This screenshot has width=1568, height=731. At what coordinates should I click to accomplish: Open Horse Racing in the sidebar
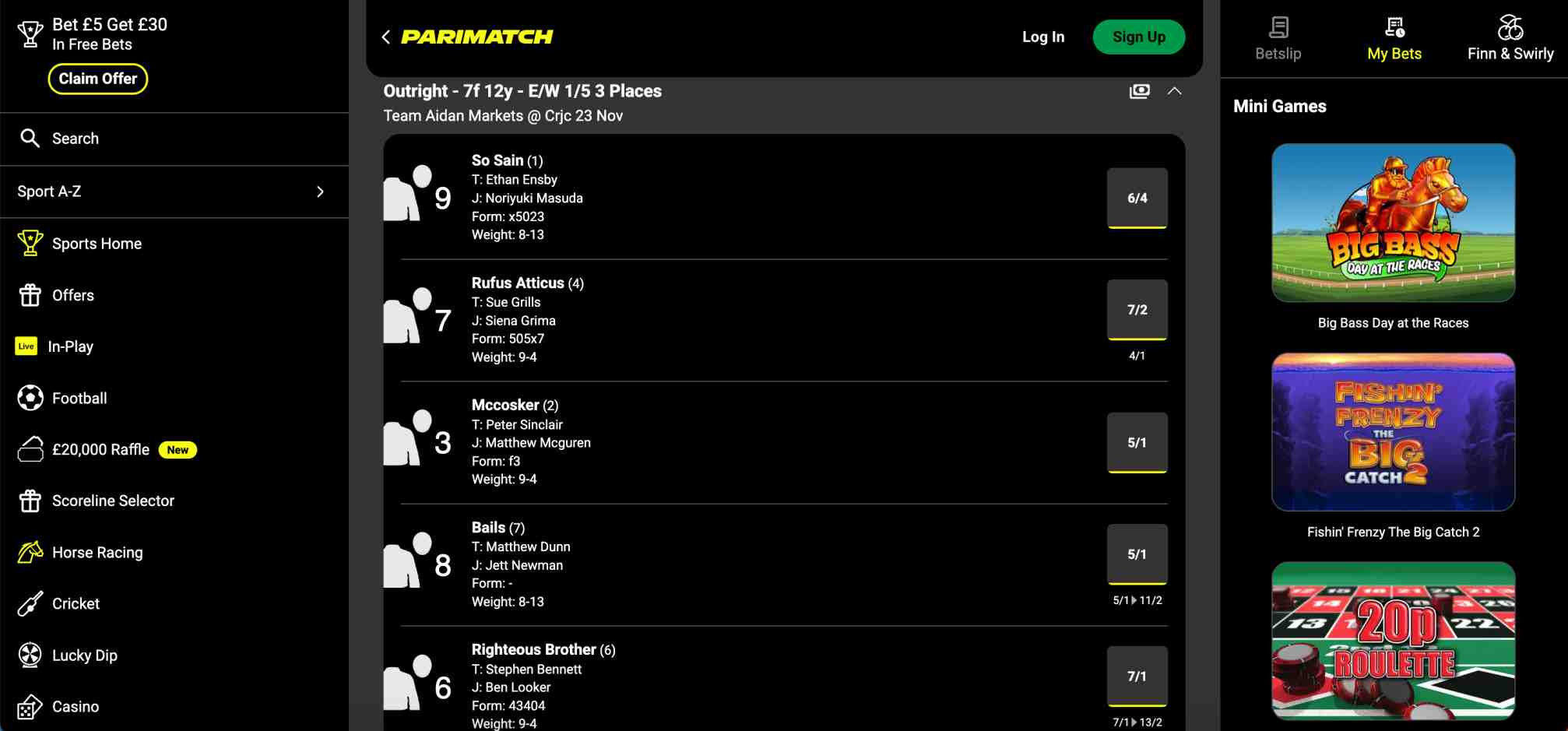[97, 553]
